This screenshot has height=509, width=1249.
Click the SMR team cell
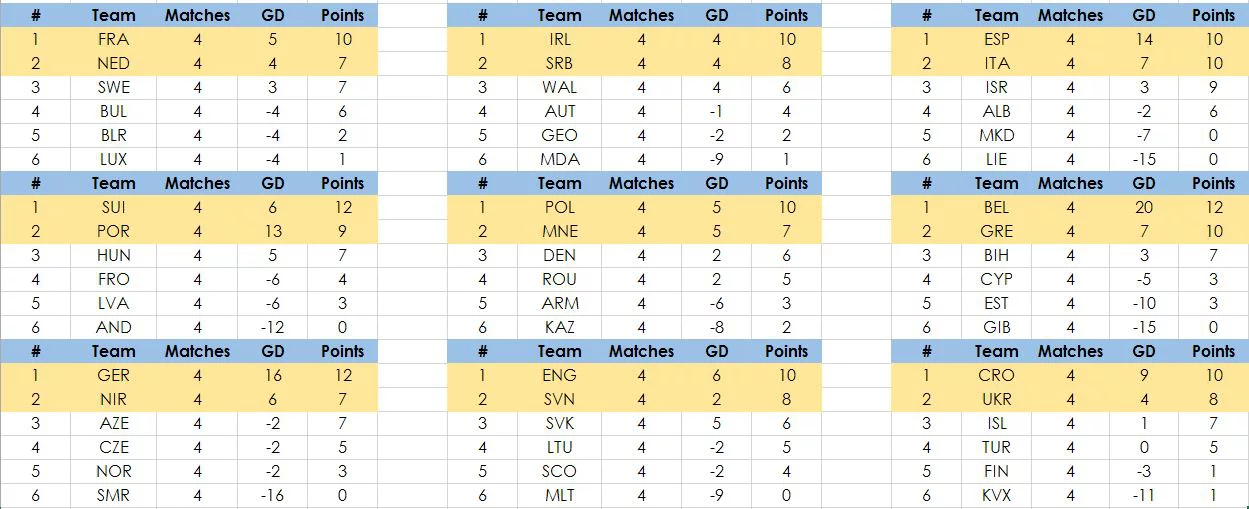click(114, 495)
